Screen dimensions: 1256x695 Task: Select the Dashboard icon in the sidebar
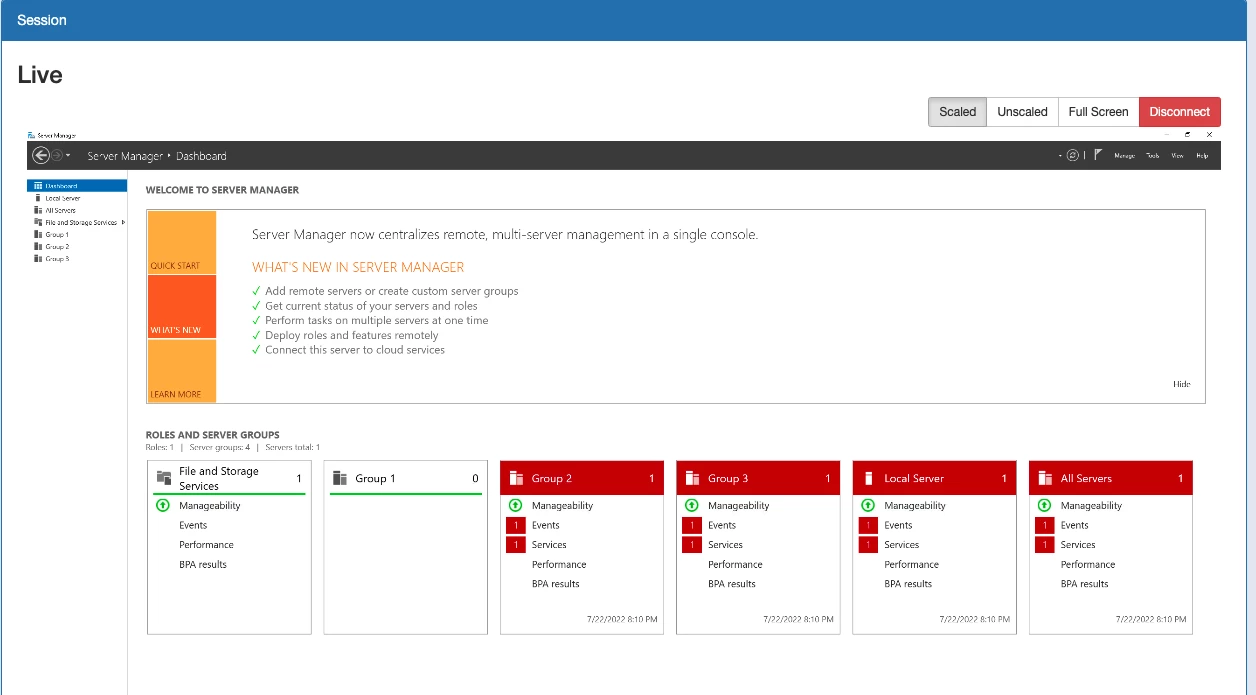[x=38, y=185]
